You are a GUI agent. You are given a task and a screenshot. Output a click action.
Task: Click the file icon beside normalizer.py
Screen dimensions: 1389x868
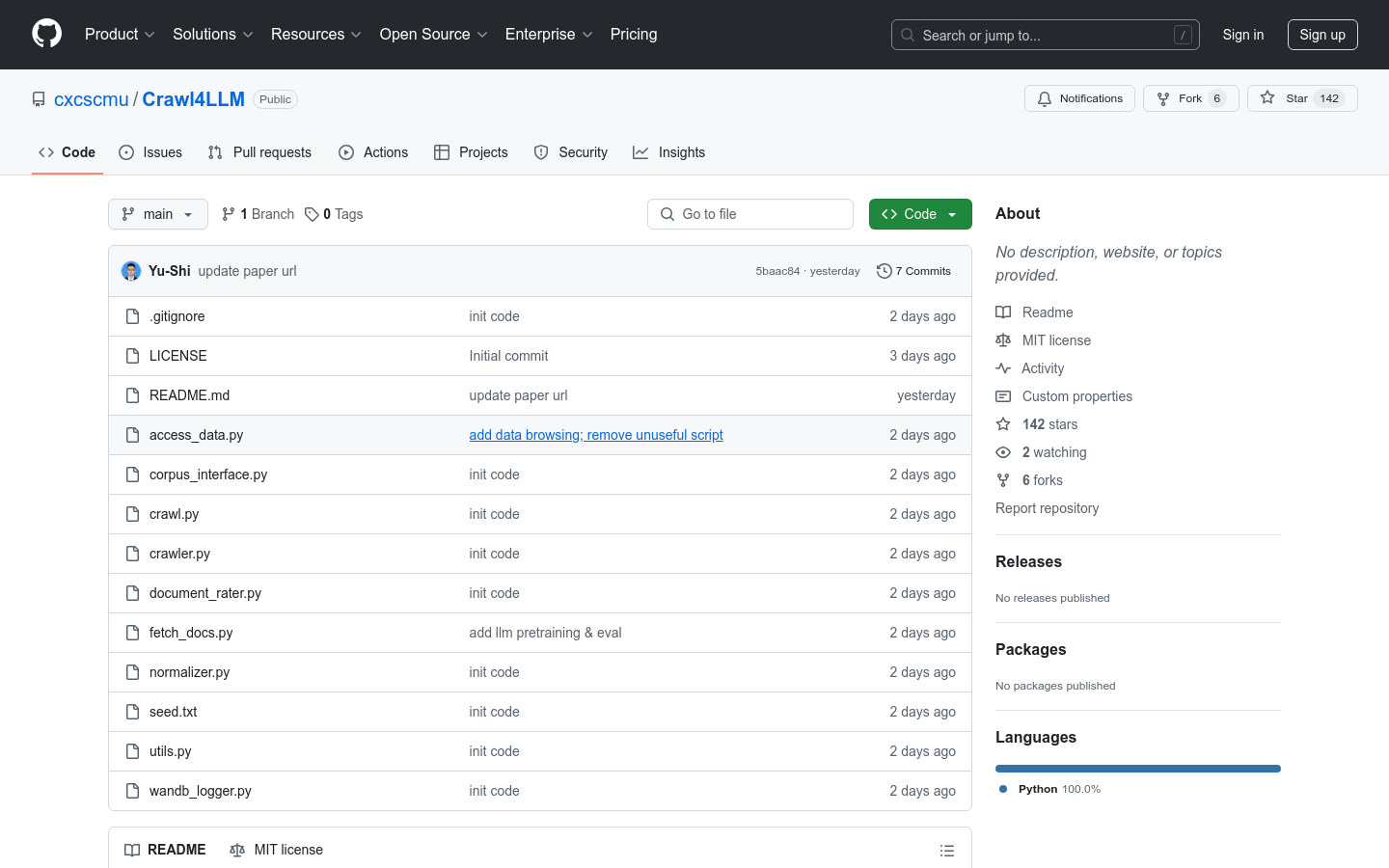tap(133, 672)
